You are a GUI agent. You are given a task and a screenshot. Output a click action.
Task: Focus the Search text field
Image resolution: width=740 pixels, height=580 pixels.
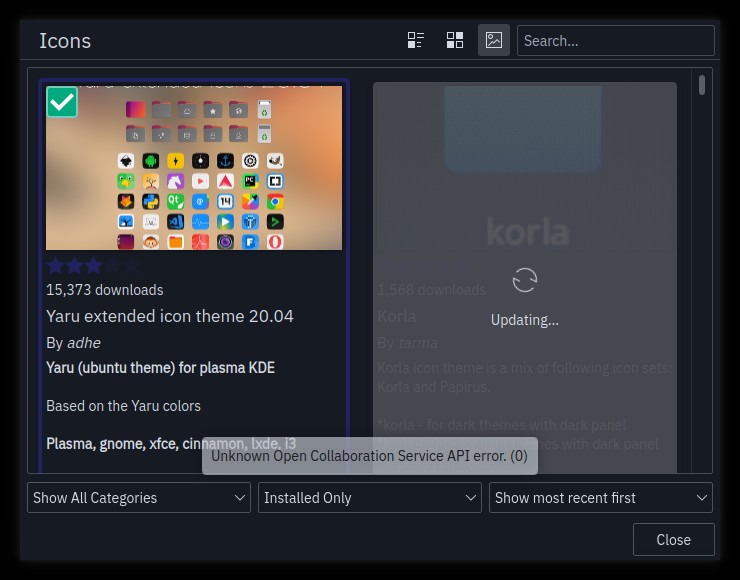(615, 41)
